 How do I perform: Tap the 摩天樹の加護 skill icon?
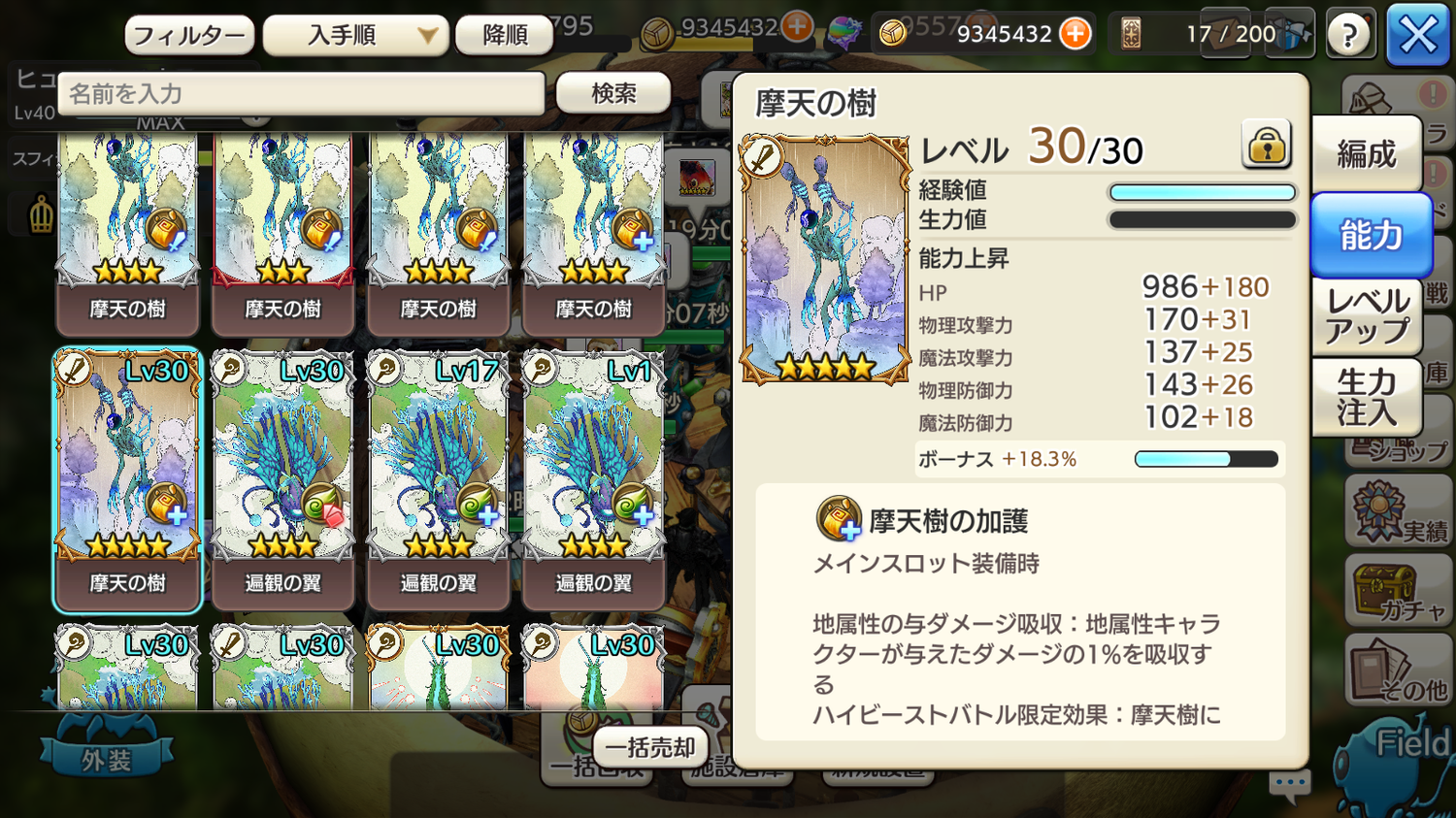coord(839,518)
